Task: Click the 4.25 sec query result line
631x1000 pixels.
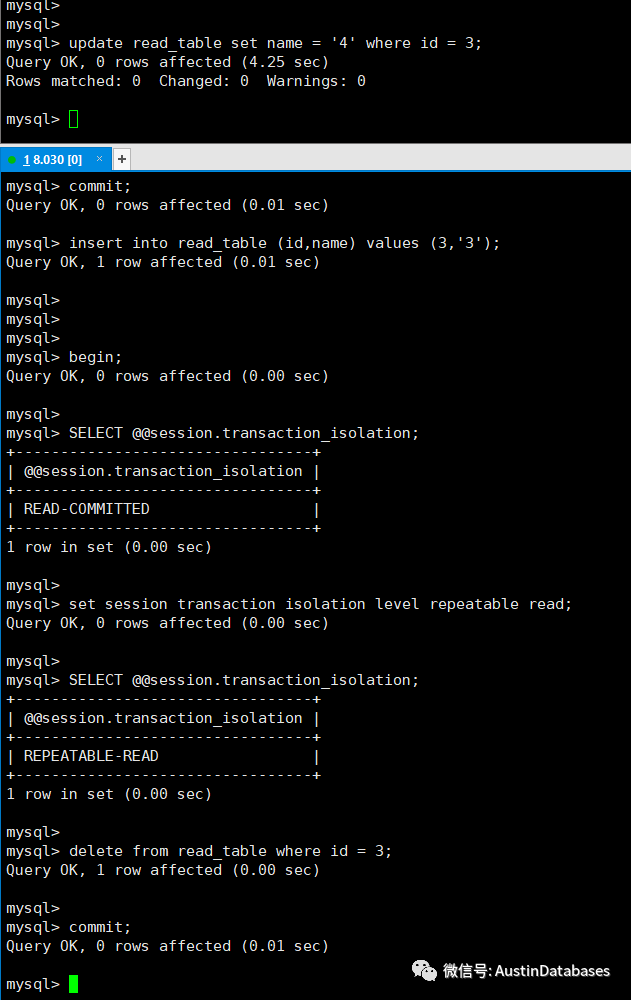Action: pyautogui.click(x=167, y=62)
